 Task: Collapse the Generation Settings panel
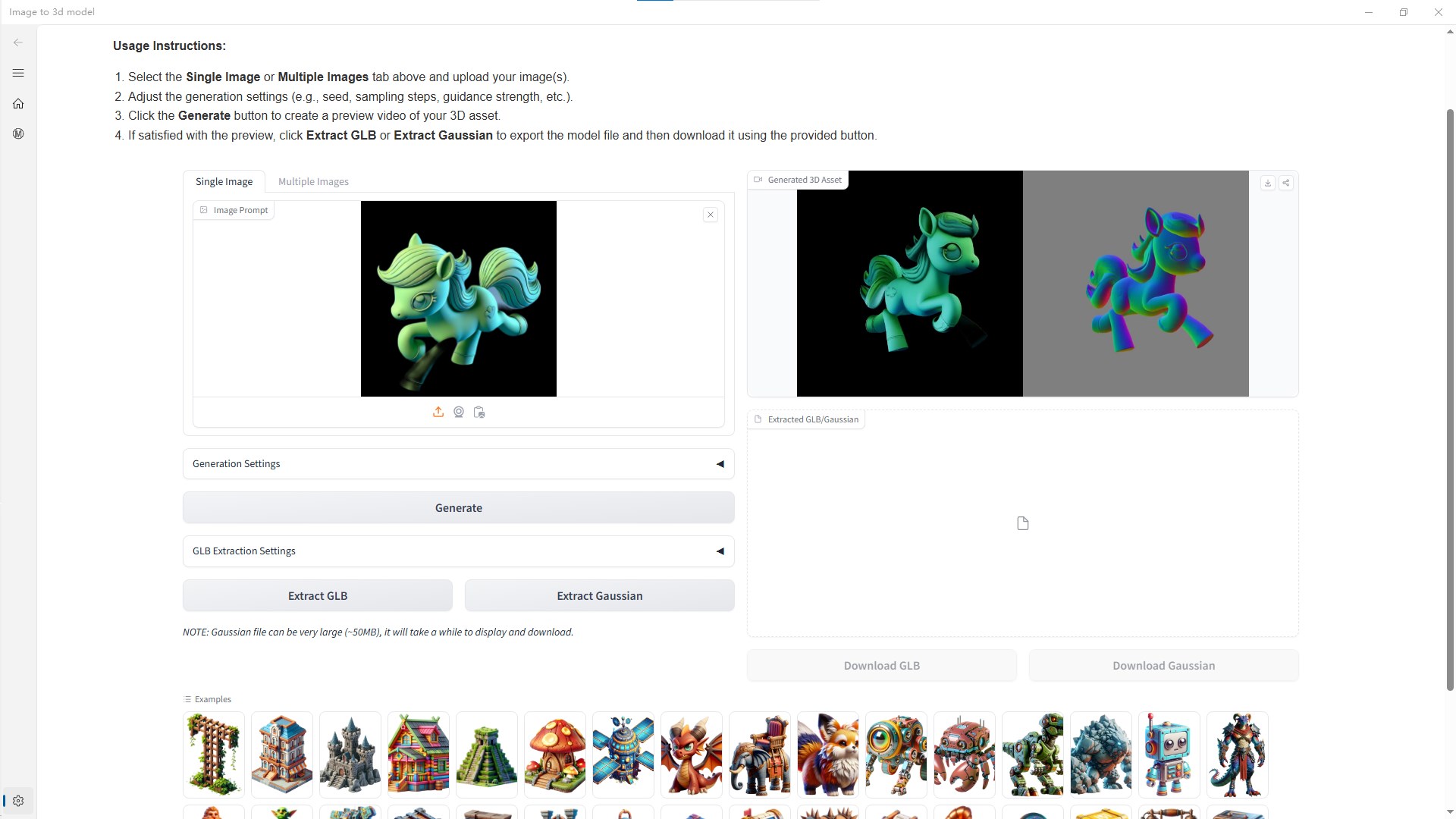720,463
